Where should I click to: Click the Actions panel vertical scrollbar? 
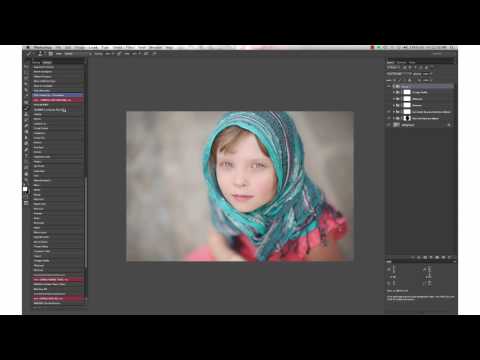point(86,221)
